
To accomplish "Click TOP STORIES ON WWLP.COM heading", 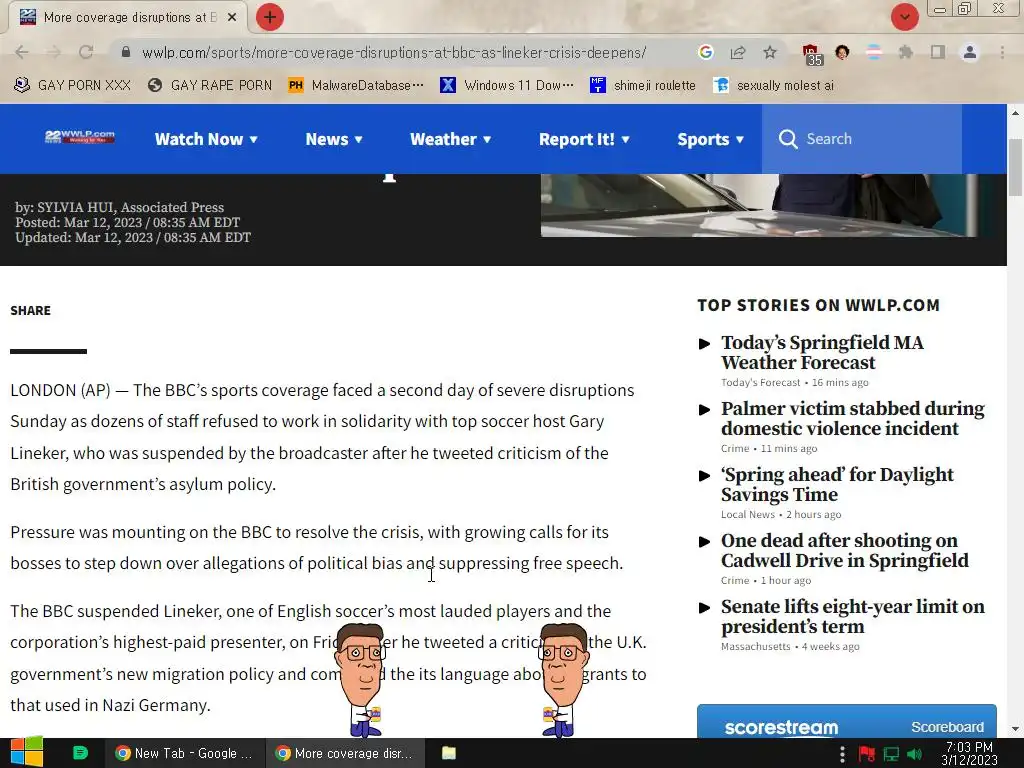I will pyautogui.click(x=818, y=305).
